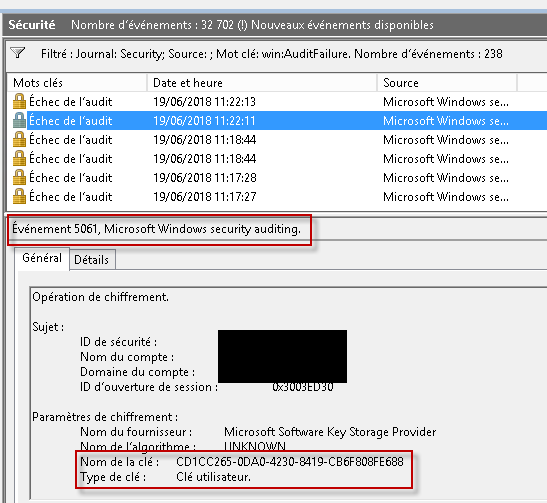Click lock icon of selected 11:22:11 event
Screen dimensions: 547x503
pyautogui.click(x=19, y=120)
